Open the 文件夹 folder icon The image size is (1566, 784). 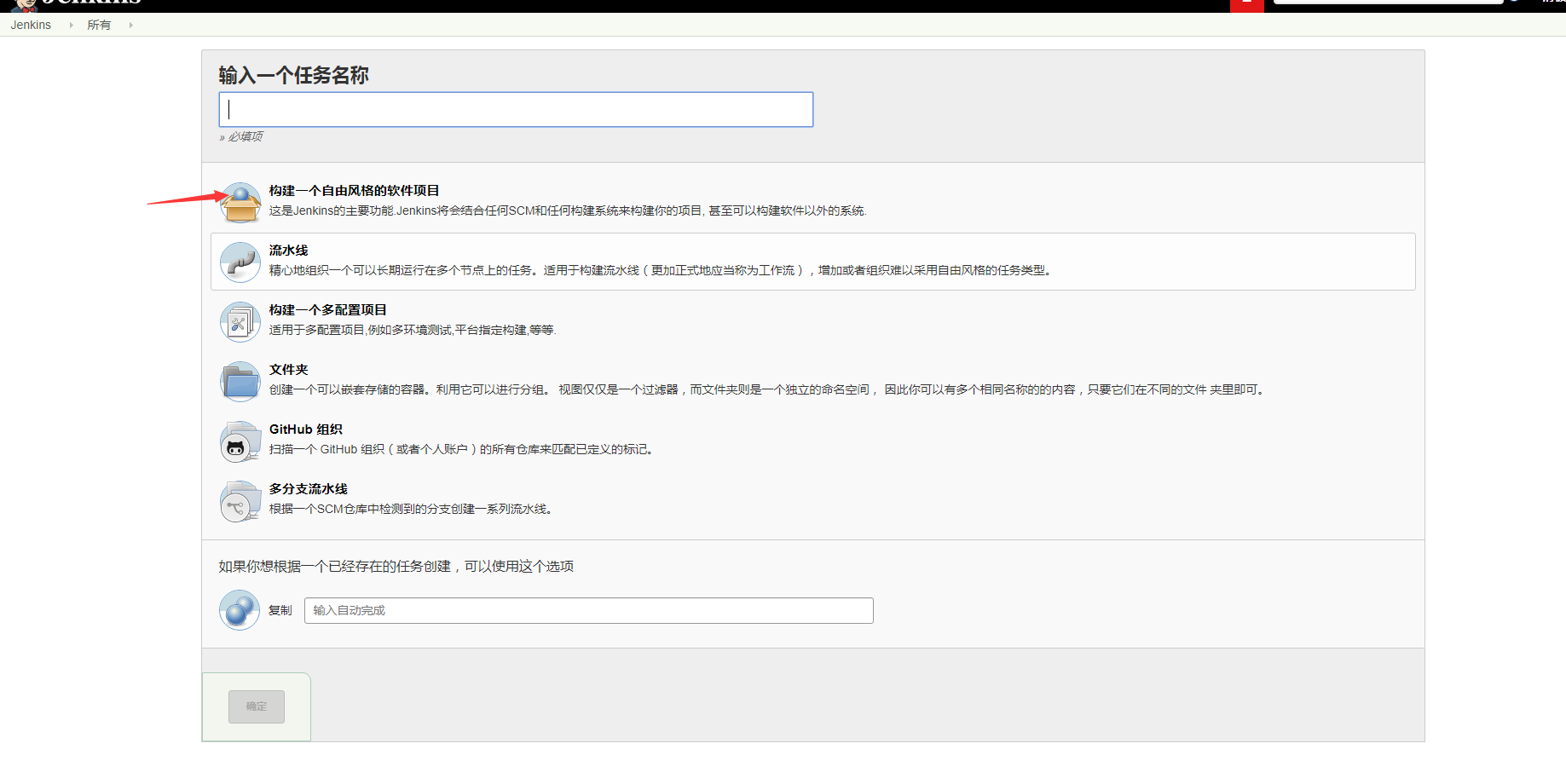[x=240, y=381]
